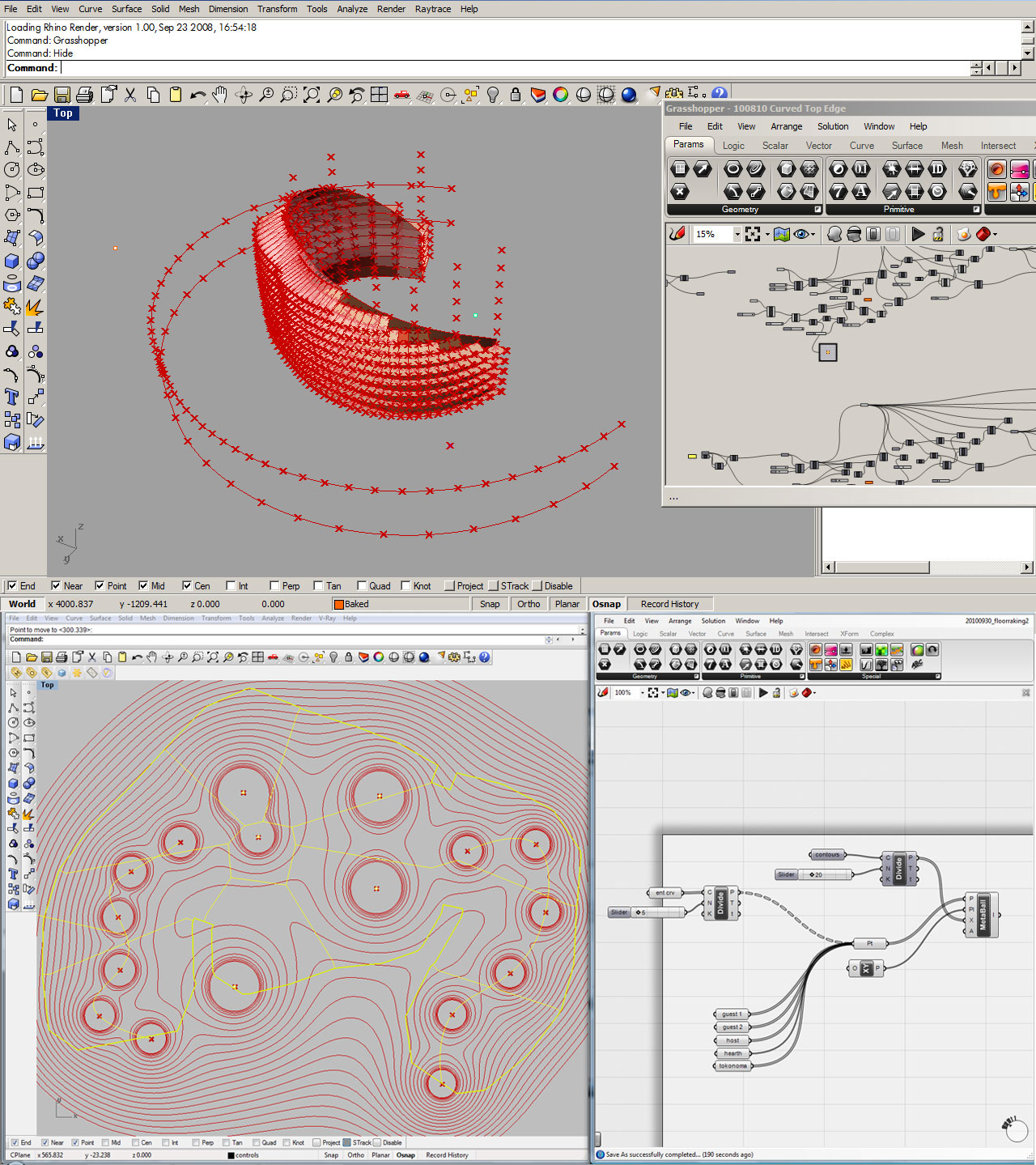Screen dimensions: 1036x1165
Task: Select the Pan hand tool in upper Rhino toolbar
Action: (x=220, y=95)
